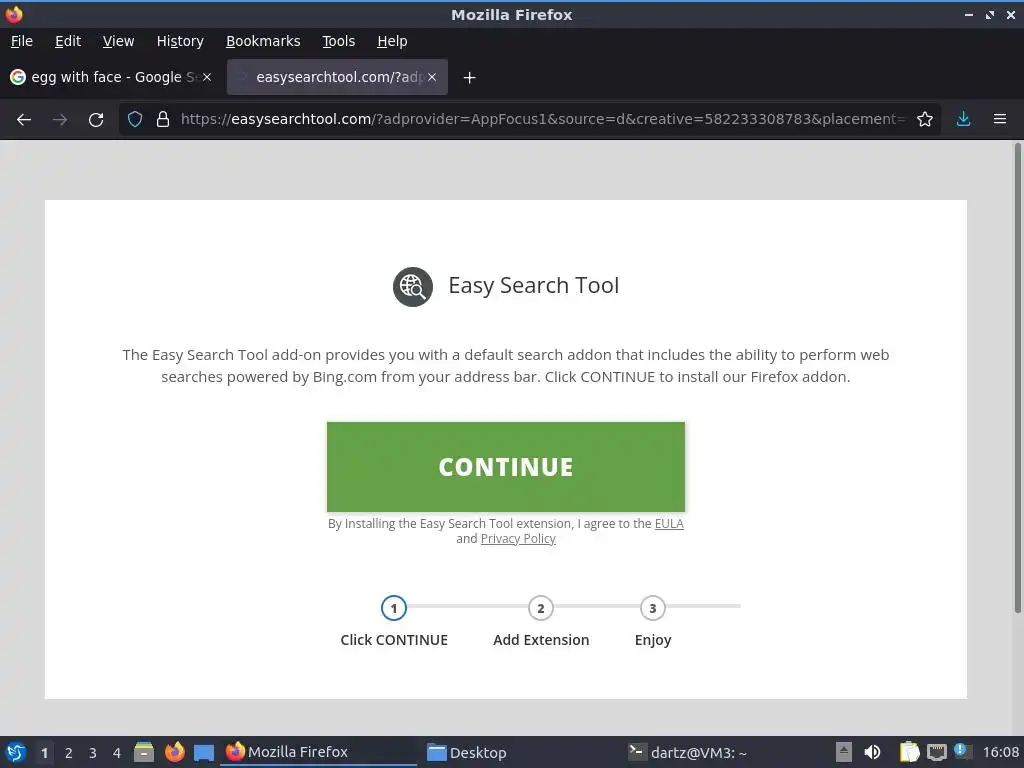Viewport: 1024px width, 768px height.
Task: Click step 3 Enjoy circle
Action: coord(652,609)
